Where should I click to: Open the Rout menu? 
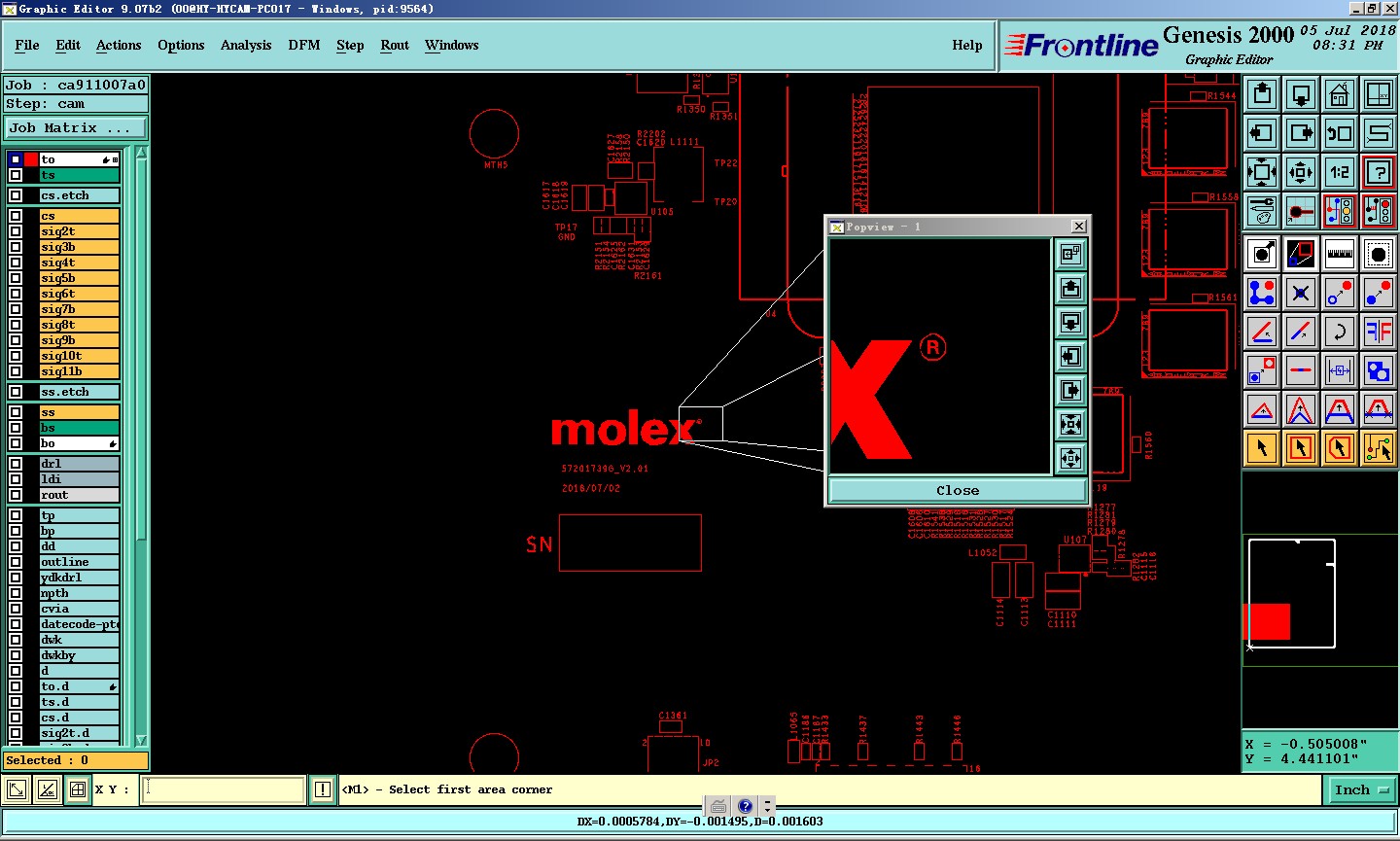click(395, 45)
